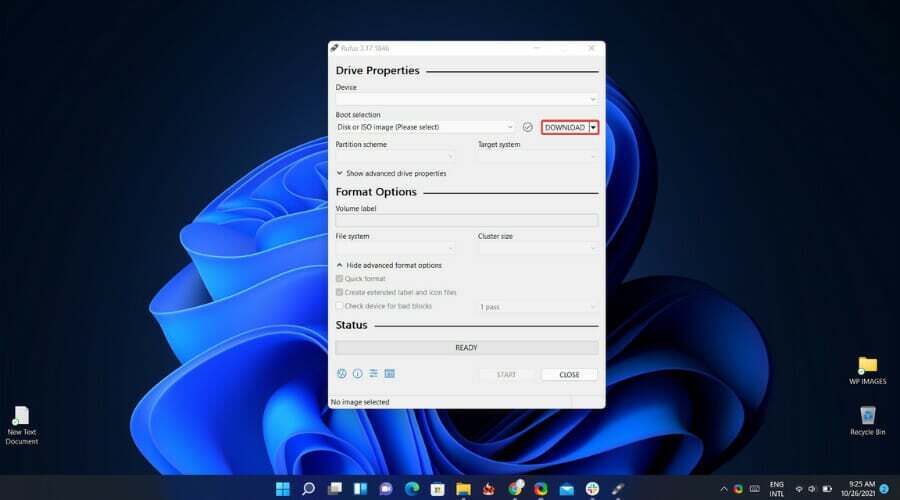Open Microsoft Store taskbar icon
Image resolution: width=900 pixels, height=500 pixels.
tap(437, 489)
